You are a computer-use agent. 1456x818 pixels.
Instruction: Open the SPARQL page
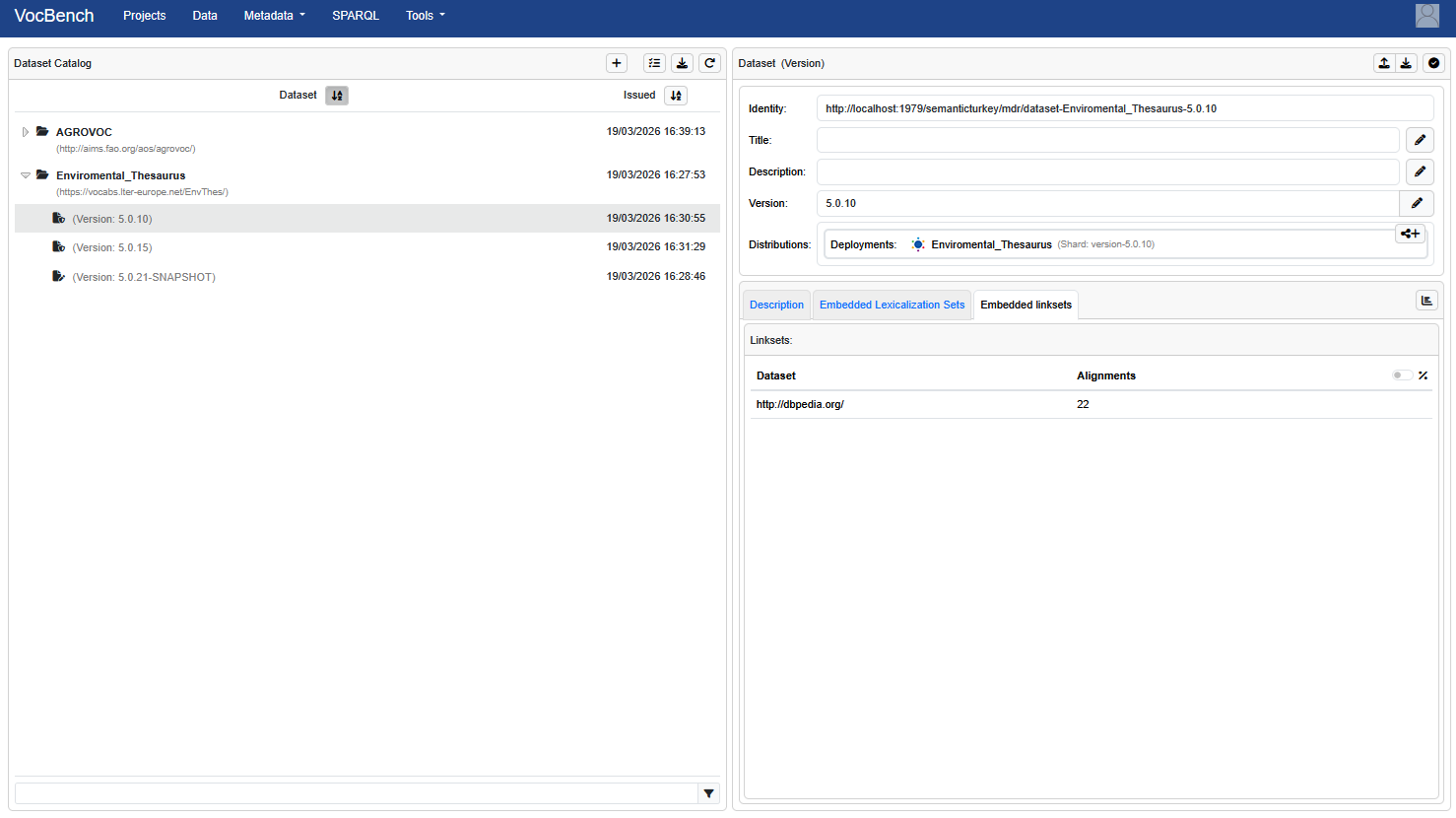click(x=356, y=16)
